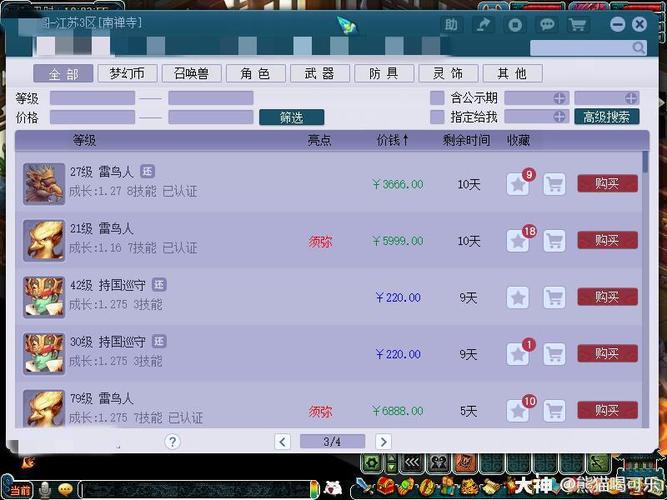Sort listings by 价钱 column header
667x500 pixels.
[x=392, y=141]
